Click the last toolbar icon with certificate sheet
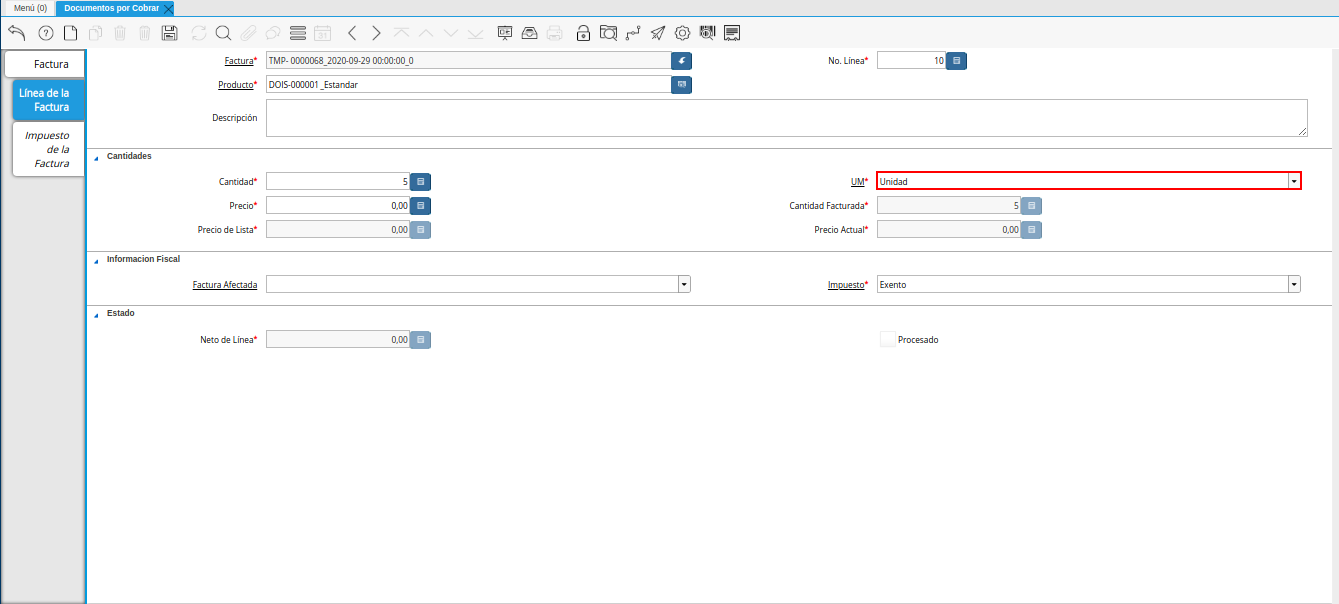Image resolution: width=1339 pixels, height=604 pixels. coord(732,33)
